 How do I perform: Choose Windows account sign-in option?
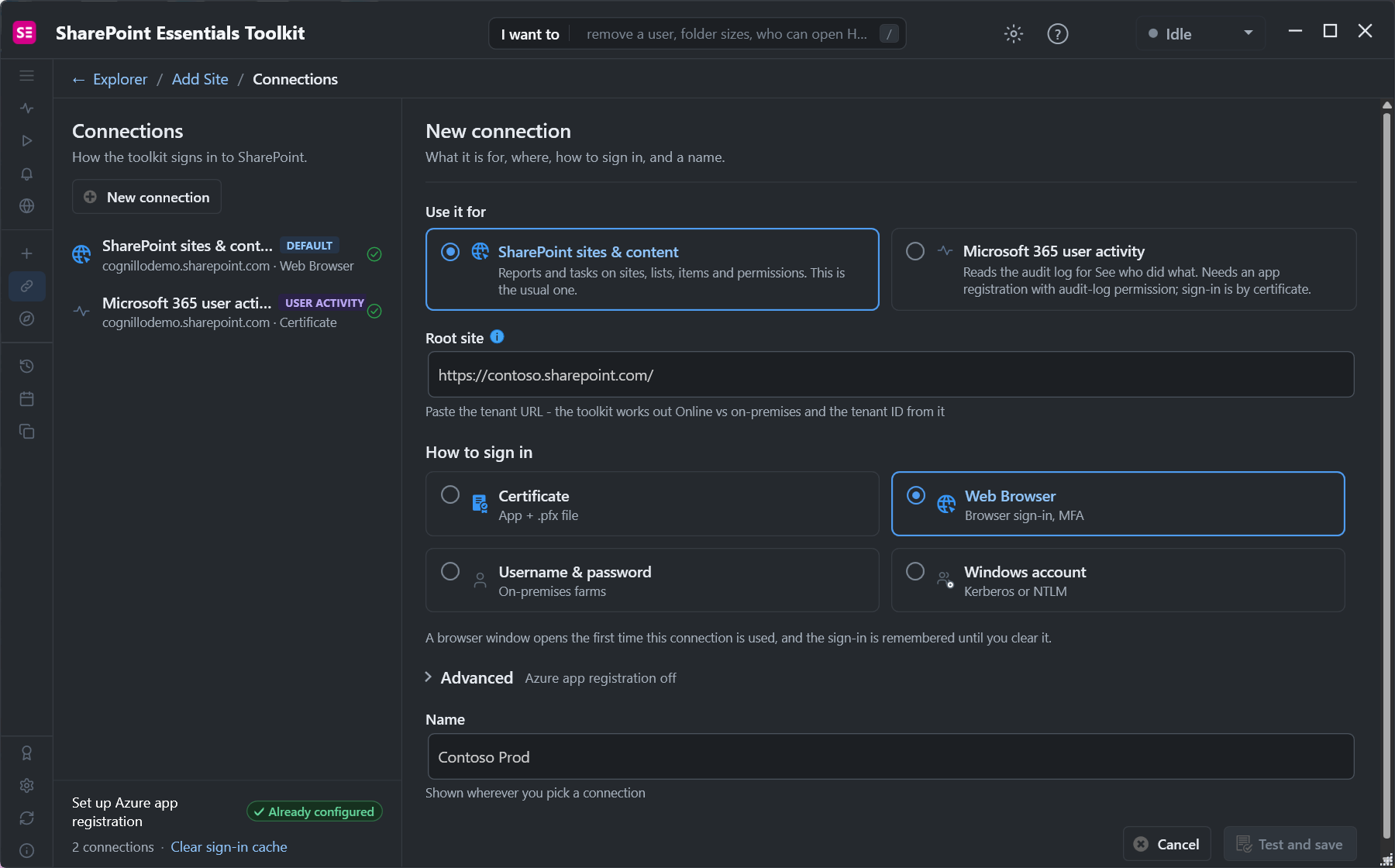click(x=1118, y=580)
